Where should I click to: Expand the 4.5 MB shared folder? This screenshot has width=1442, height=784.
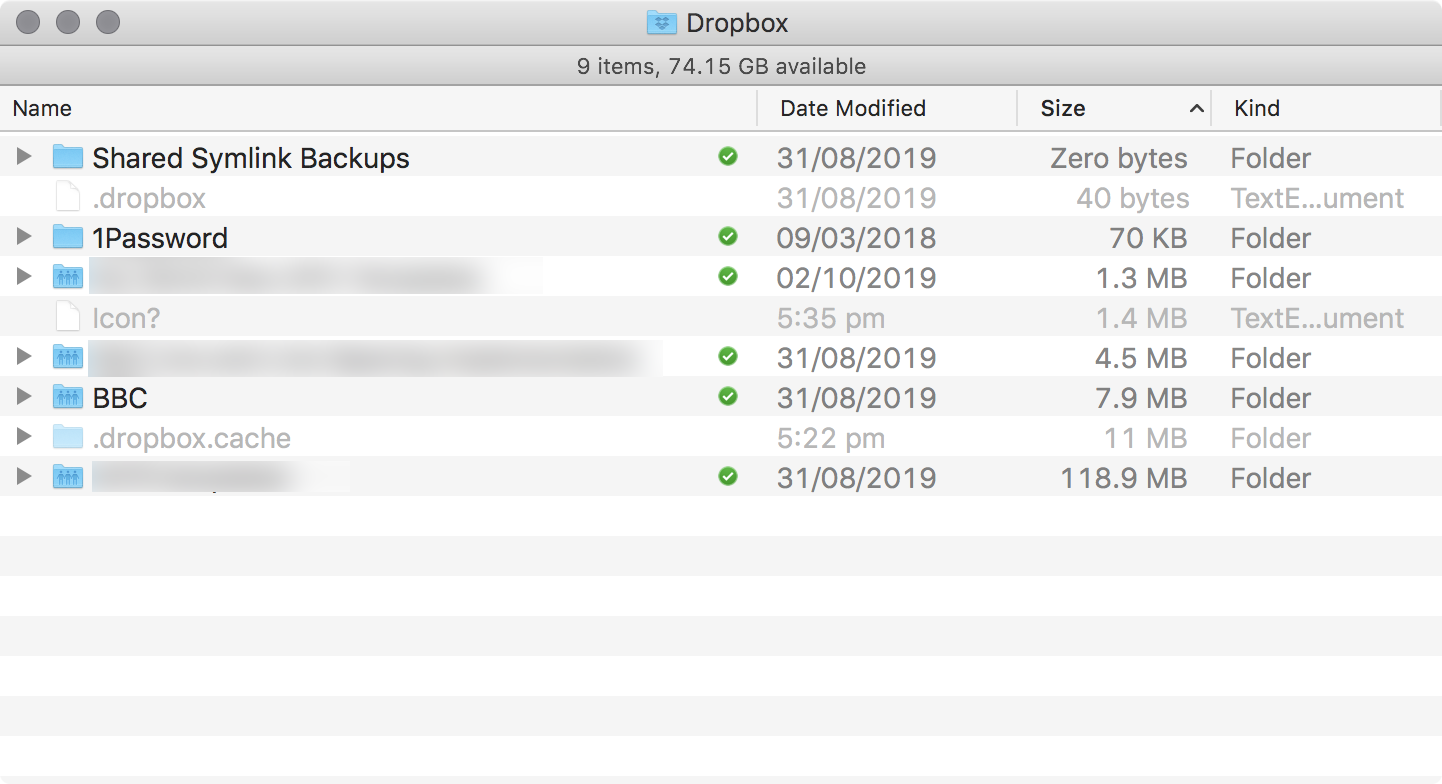tap(25, 357)
